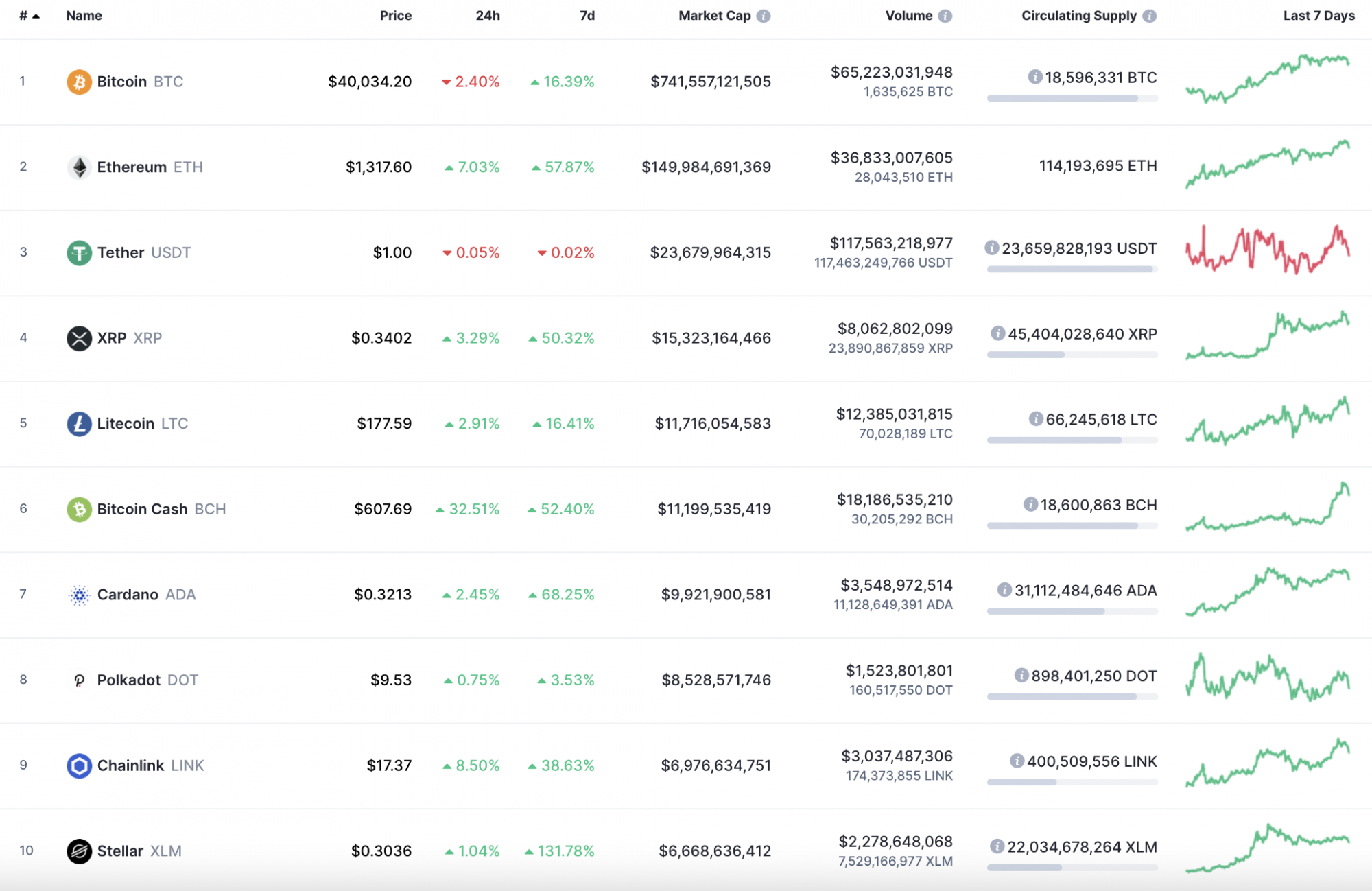Click the Stellar logo
The image size is (1372, 891).
pyautogui.click(x=79, y=851)
